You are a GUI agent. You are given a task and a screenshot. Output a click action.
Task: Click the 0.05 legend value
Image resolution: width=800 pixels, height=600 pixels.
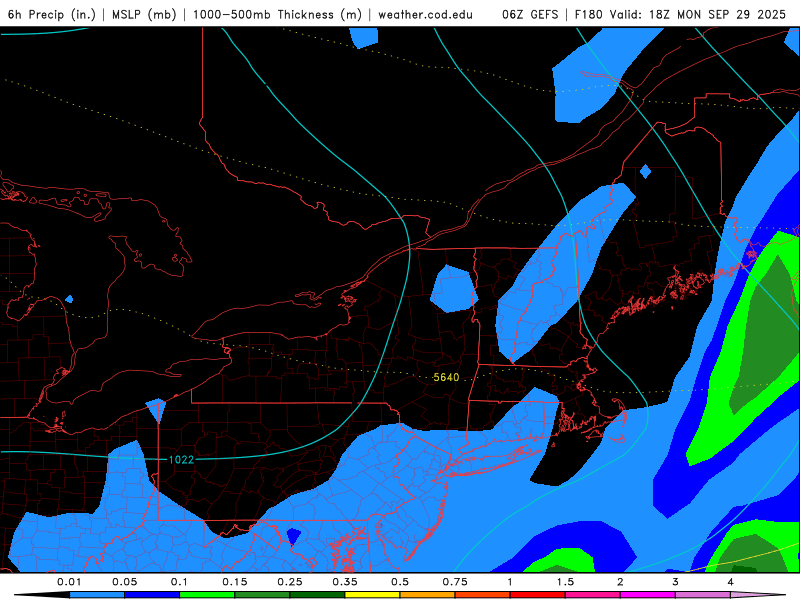[x=124, y=582]
